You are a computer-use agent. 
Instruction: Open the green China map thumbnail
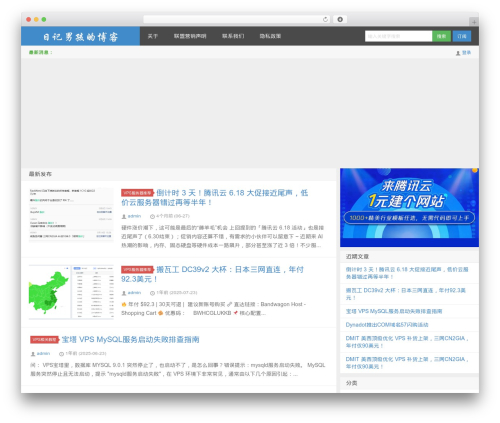[x=71, y=292]
